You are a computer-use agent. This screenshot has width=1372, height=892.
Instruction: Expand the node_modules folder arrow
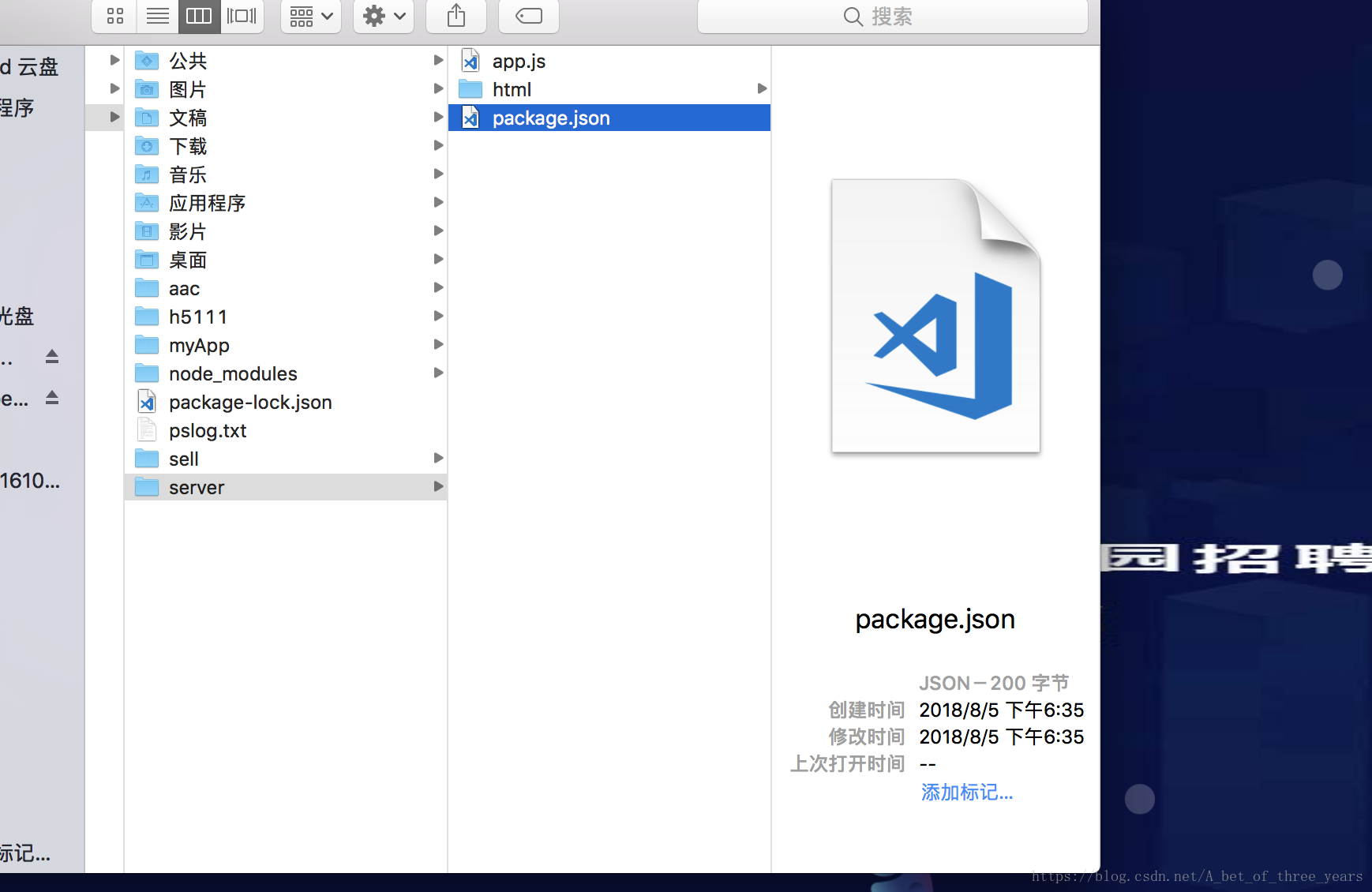(x=438, y=373)
